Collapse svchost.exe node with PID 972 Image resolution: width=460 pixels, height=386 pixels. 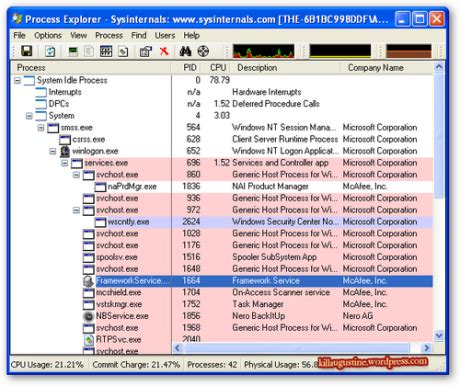point(76,210)
